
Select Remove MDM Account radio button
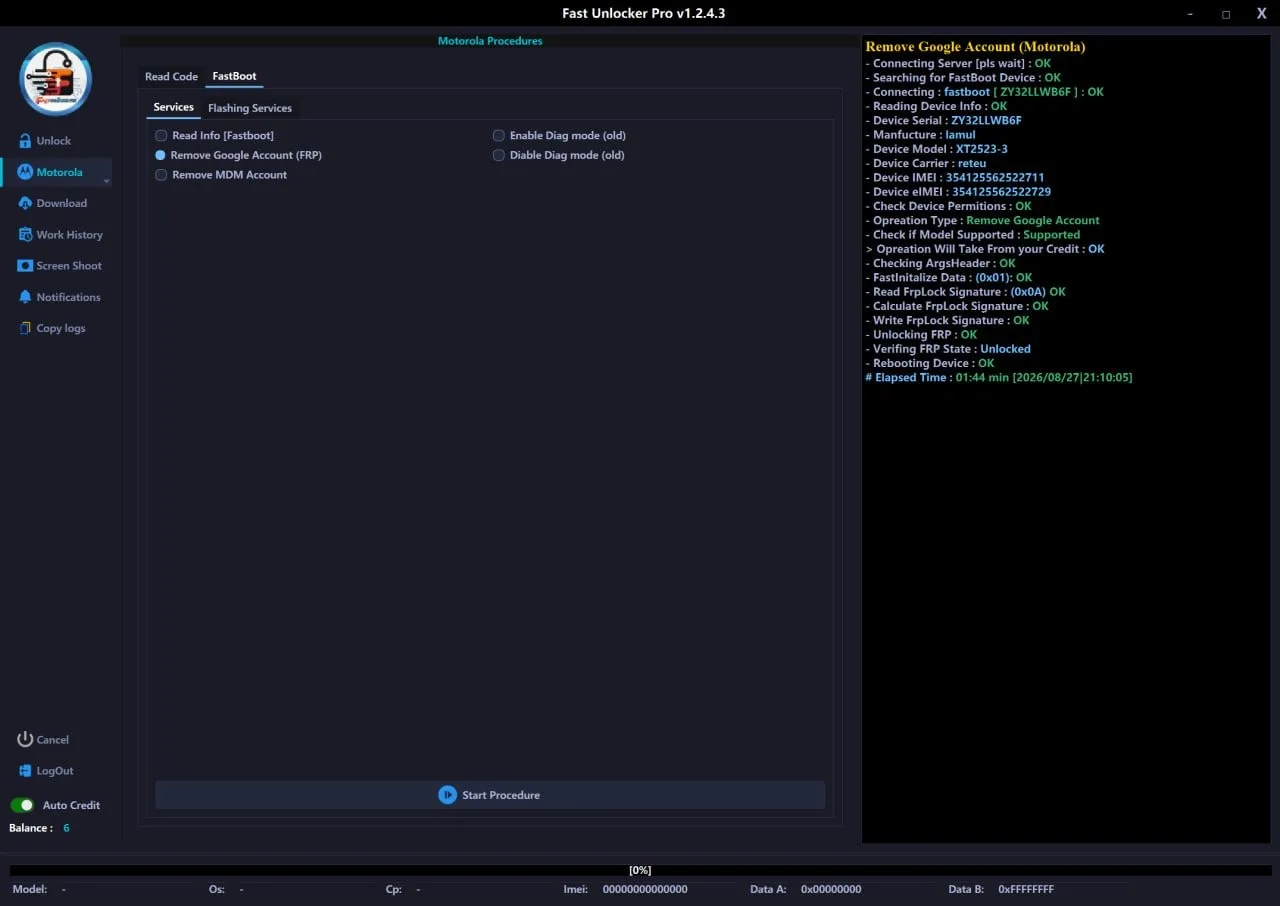161,175
